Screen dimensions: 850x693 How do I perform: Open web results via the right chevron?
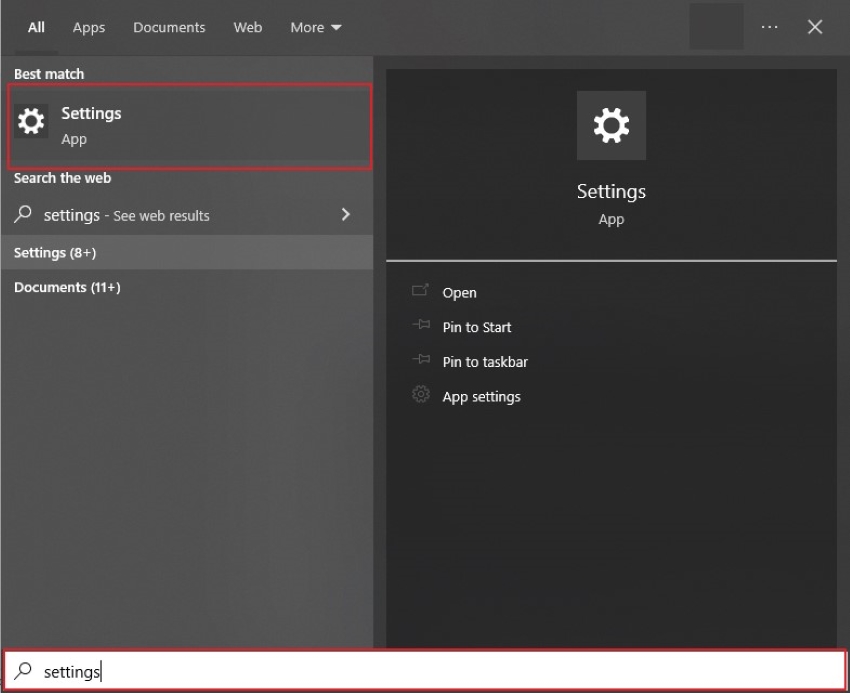click(x=345, y=214)
